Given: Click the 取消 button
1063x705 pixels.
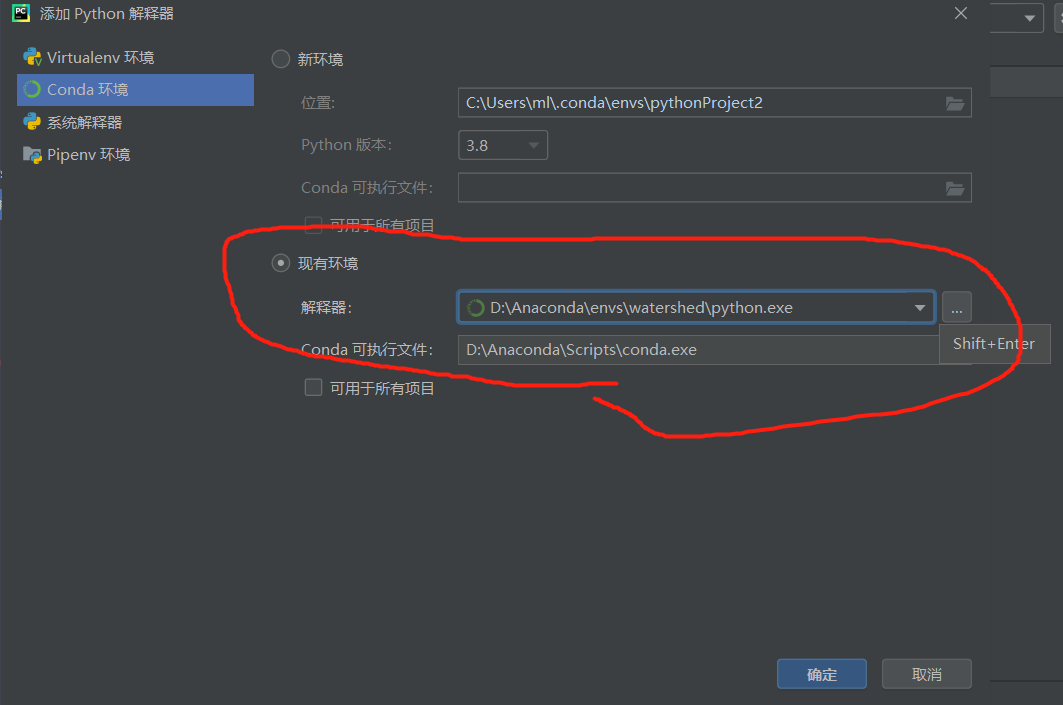Looking at the screenshot, I should (927, 674).
